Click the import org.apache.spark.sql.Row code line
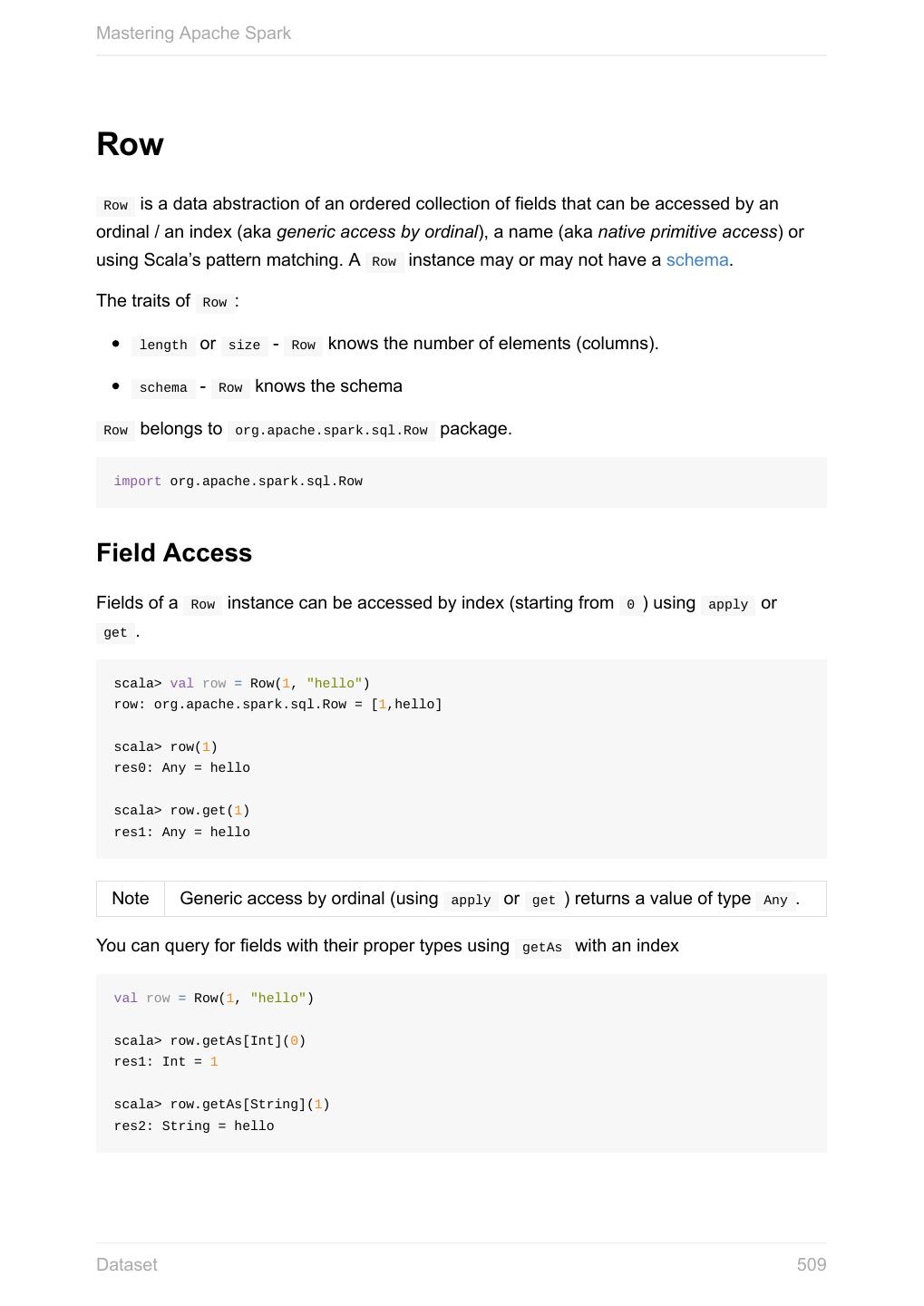Image resolution: width=924 pixels, height=1306 pixels. 238,482
